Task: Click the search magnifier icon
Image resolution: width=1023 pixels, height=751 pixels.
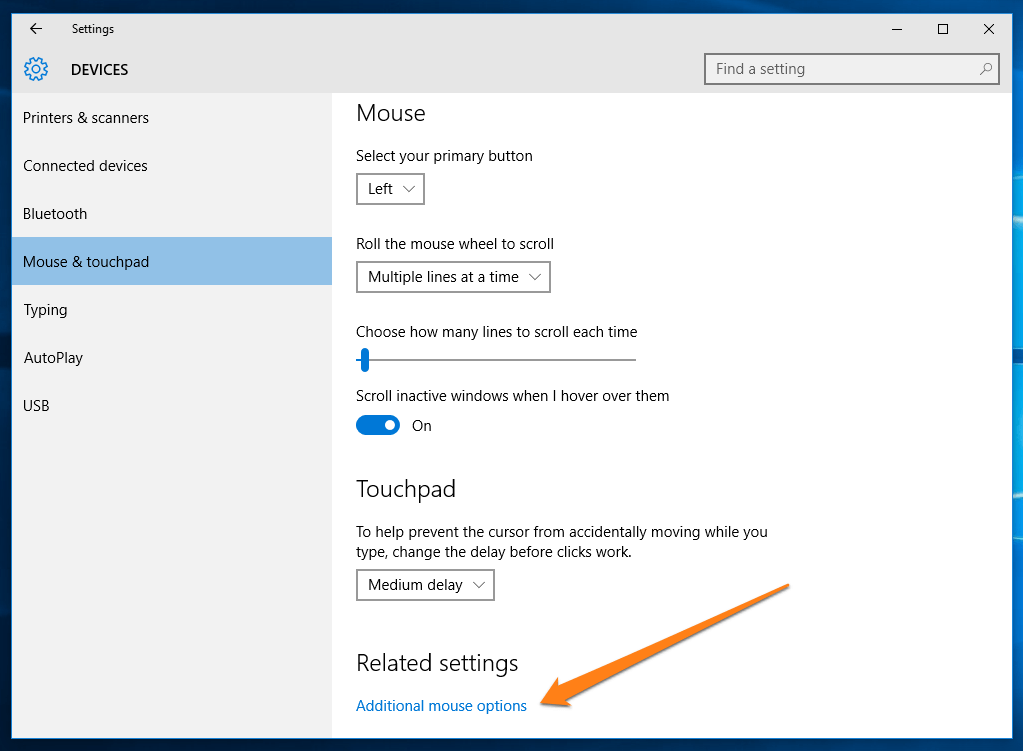Action: click(985, 69)
